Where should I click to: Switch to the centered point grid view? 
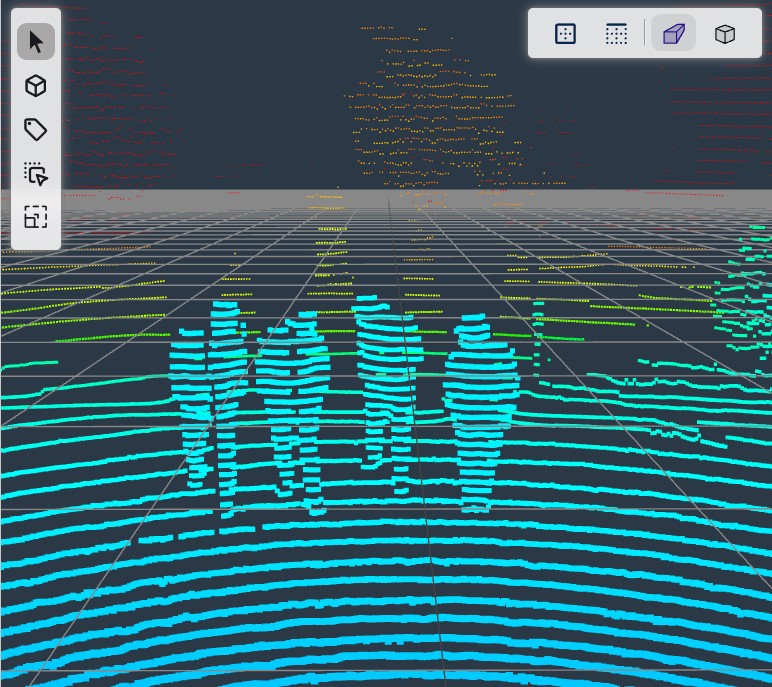(x=565, y=33)
